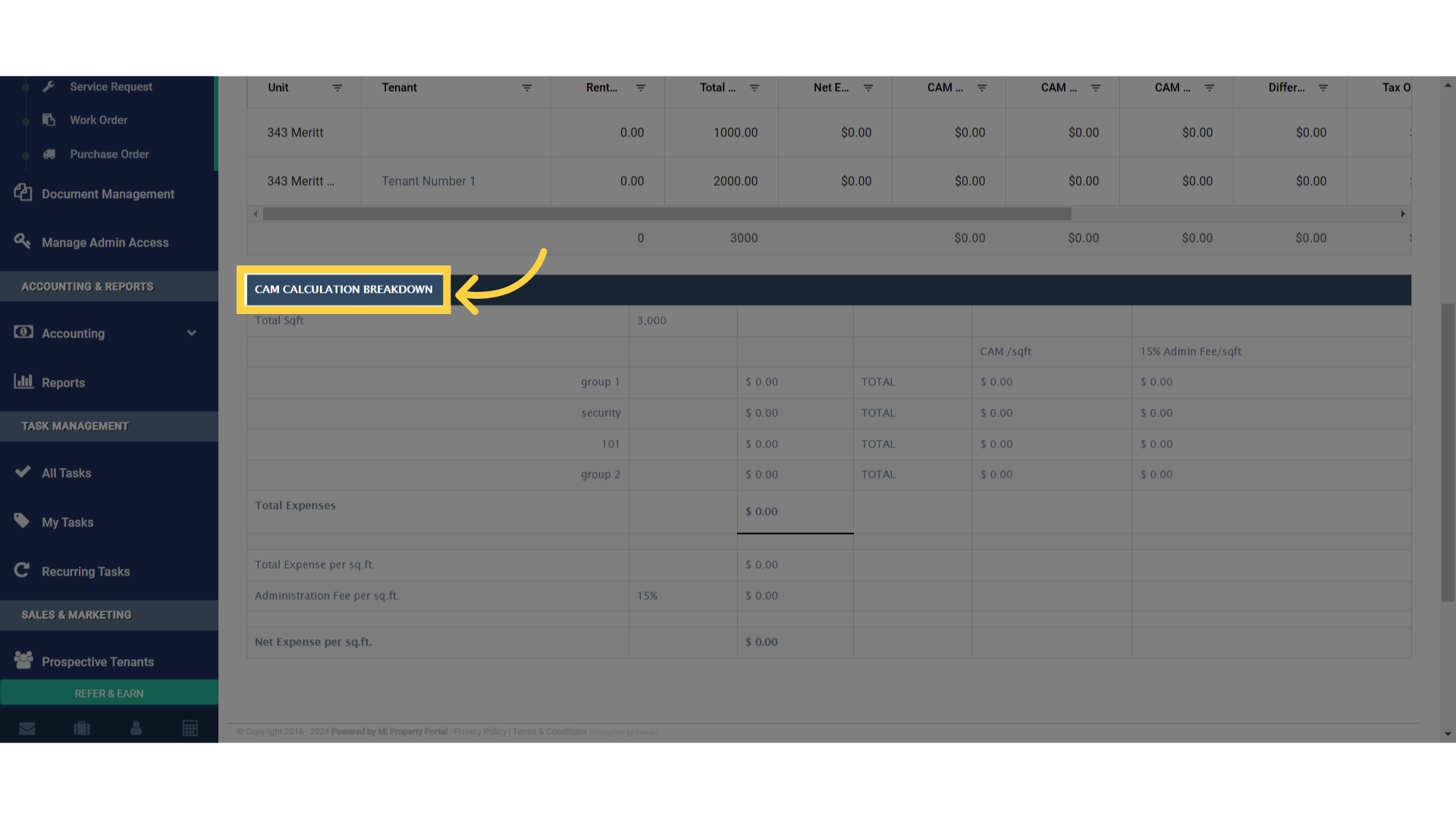Click the CAM CALCULATION BREAKDOWN header
This screenshot has height=819, width=1456.
click(344, 290)
